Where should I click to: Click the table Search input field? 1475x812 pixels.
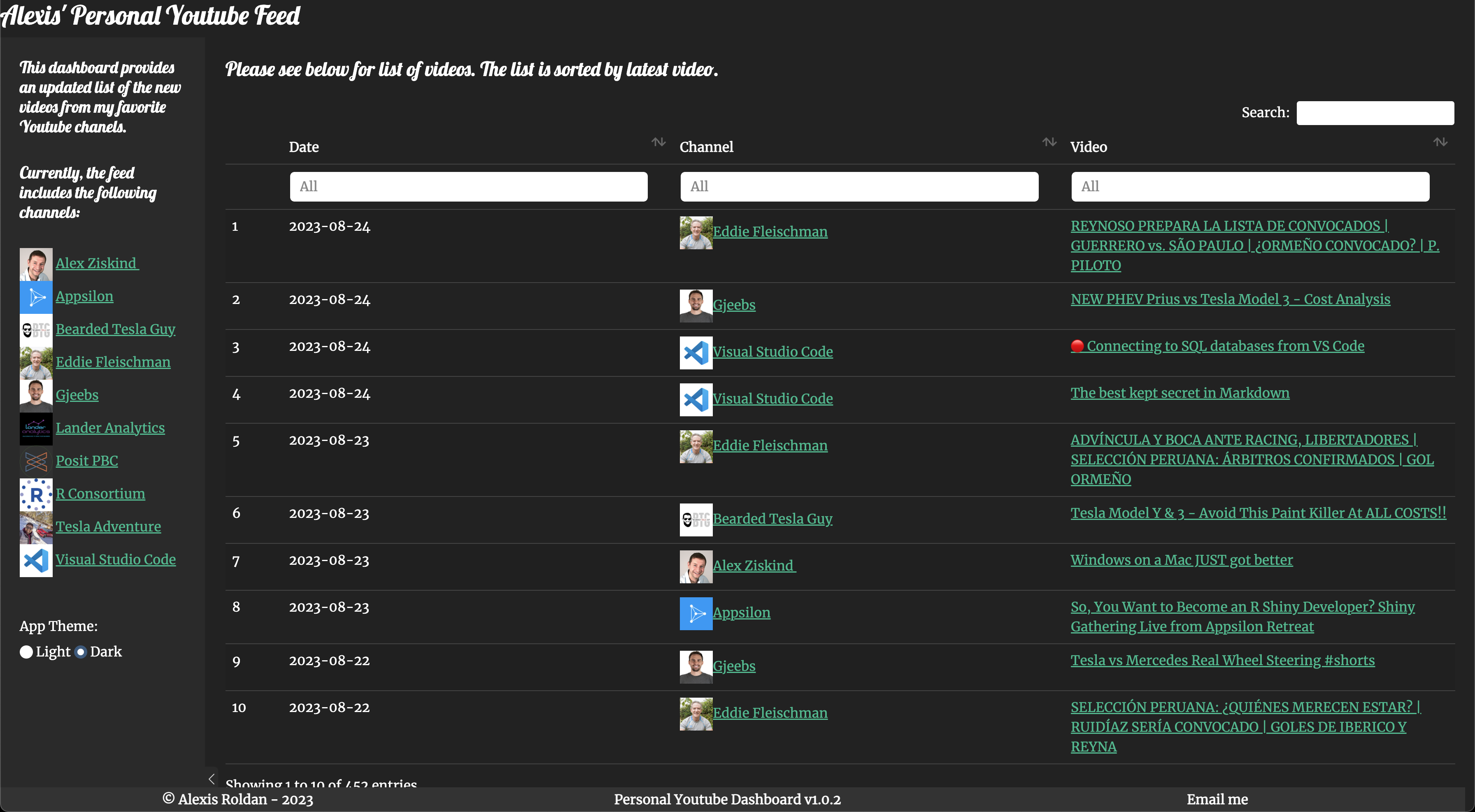pyautogui.click(x=1375, y=113)
